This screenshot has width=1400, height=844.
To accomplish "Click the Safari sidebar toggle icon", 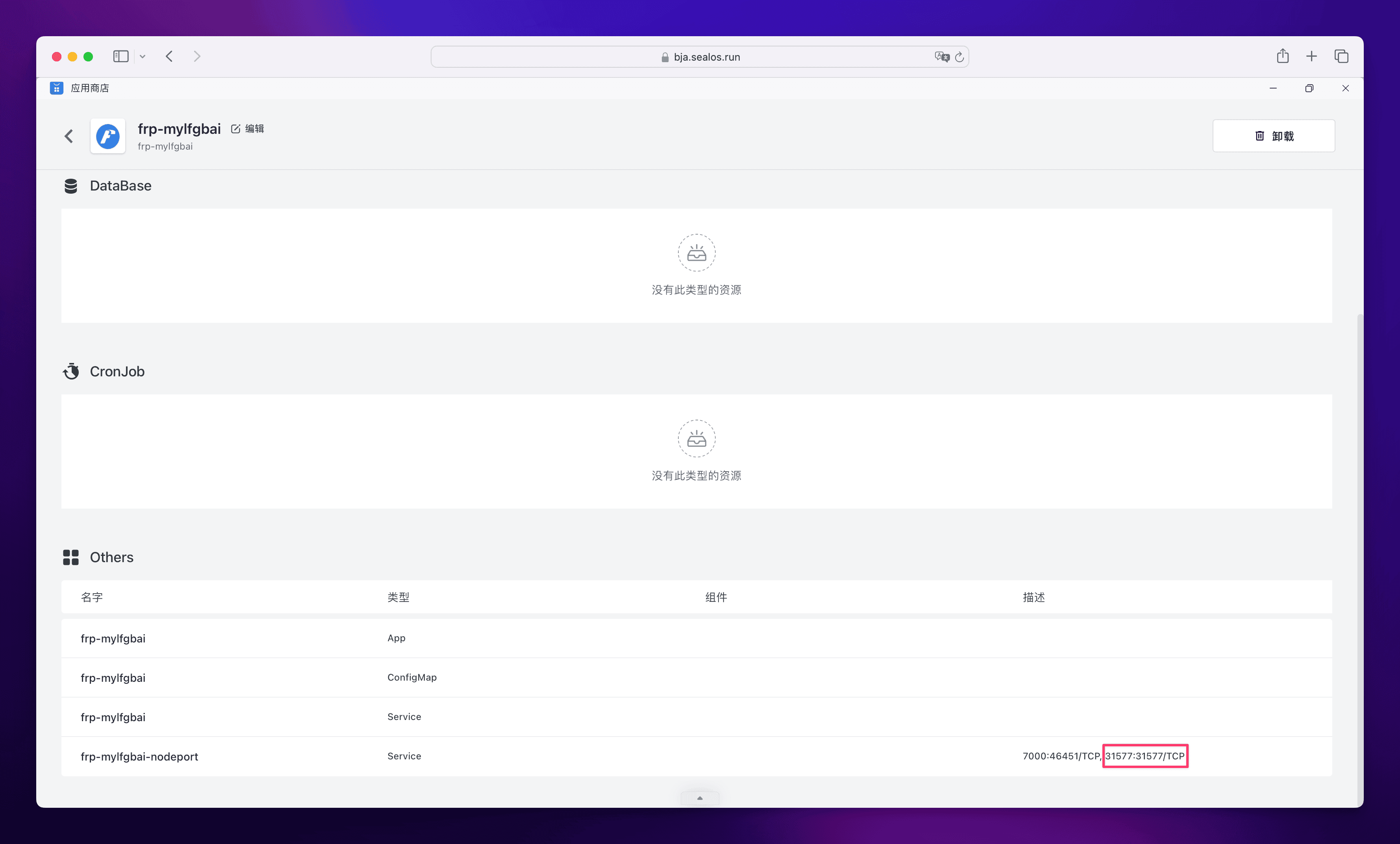I will coord(120,56).
